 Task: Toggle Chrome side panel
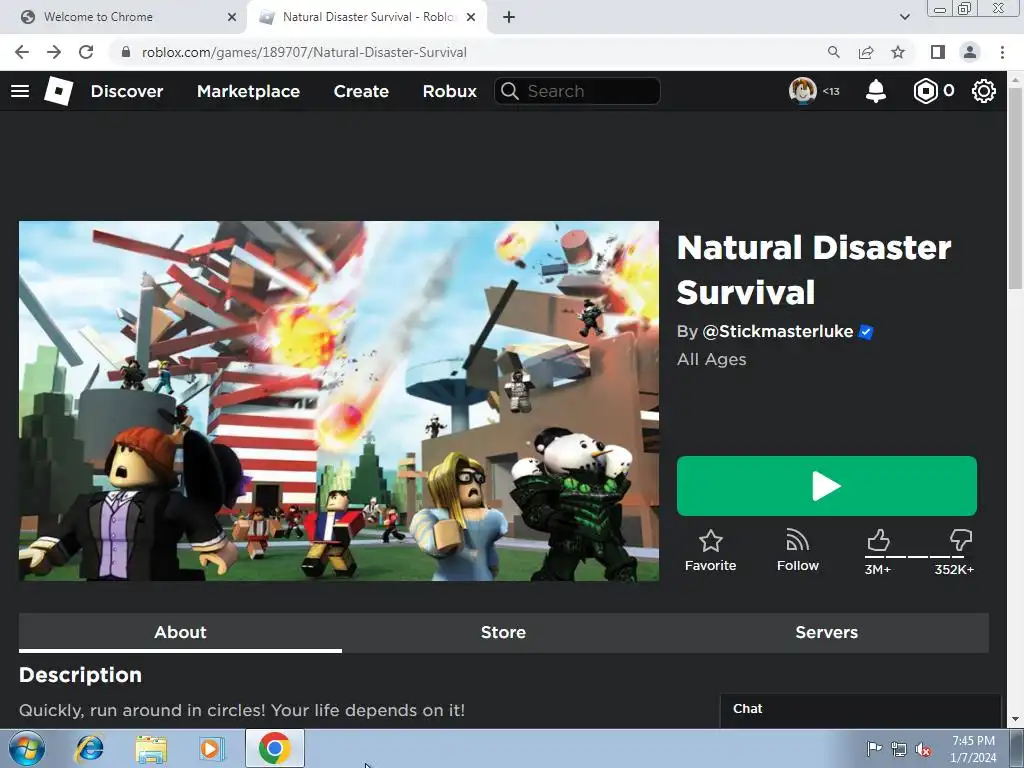(938, 52)
